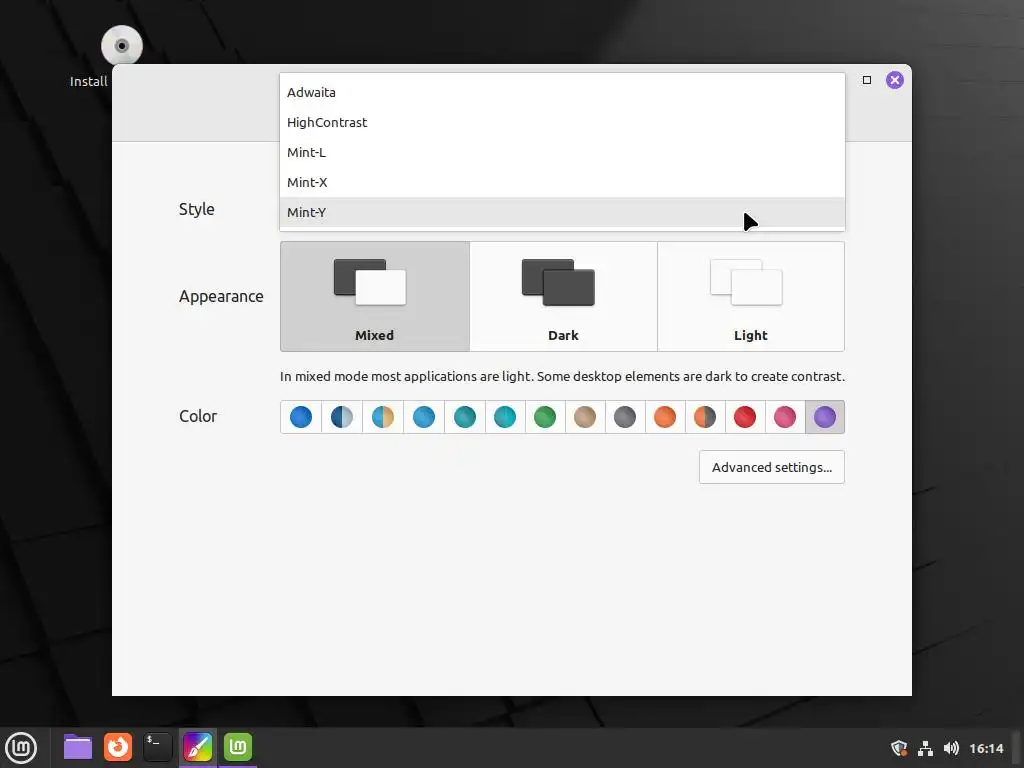The image size is (1024, 768).
Task: Choose the sand beige accent color
Action: coord(584,417)
